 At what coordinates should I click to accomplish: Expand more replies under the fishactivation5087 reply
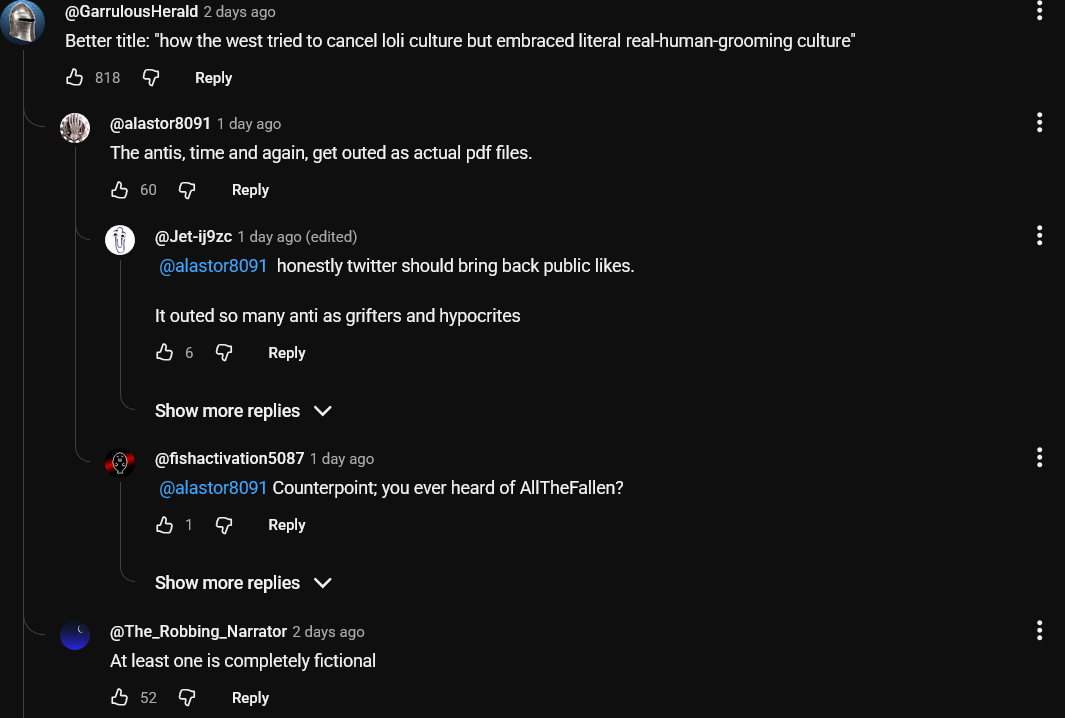243,583
